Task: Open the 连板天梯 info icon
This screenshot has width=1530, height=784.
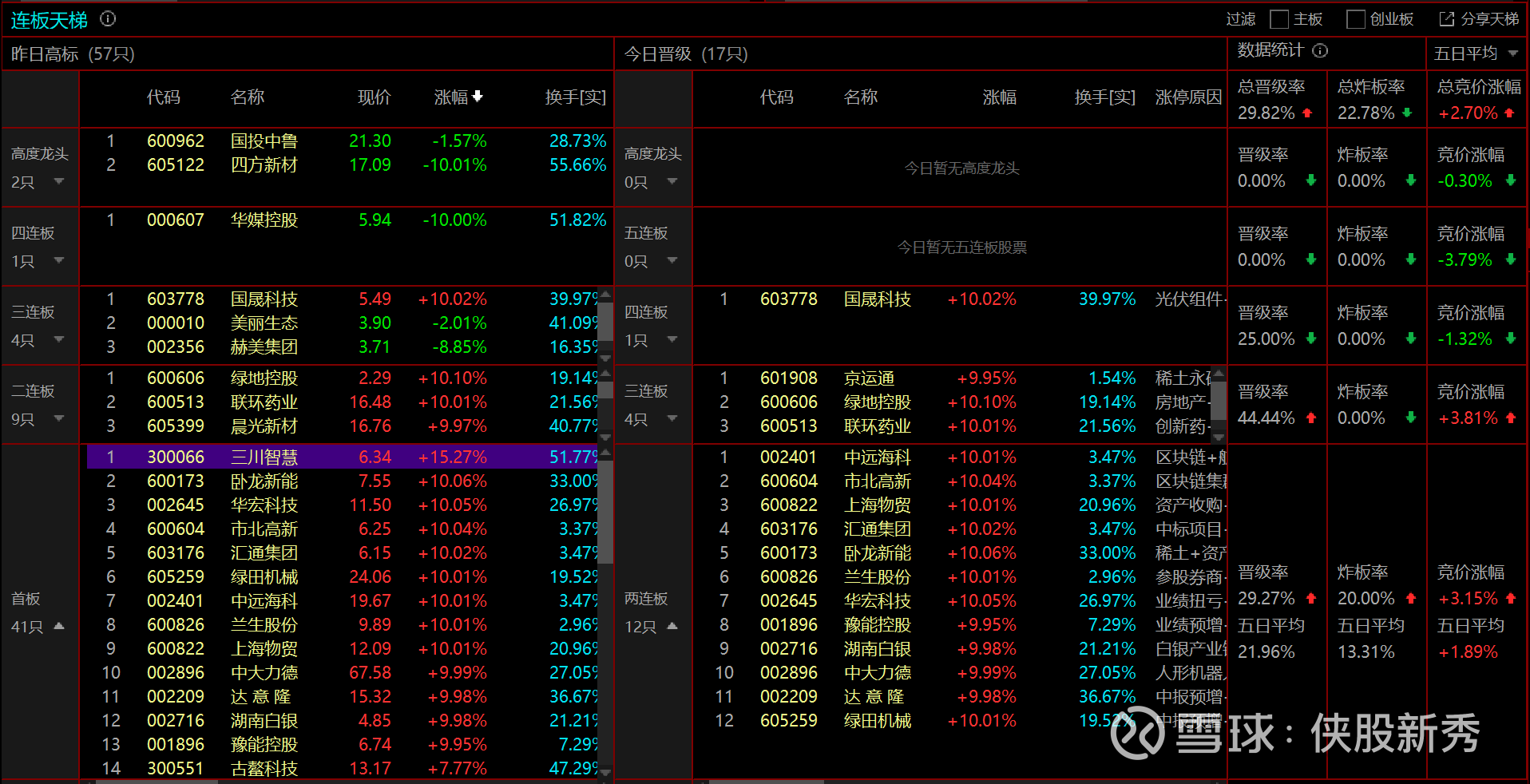Action: click(108, 18)
